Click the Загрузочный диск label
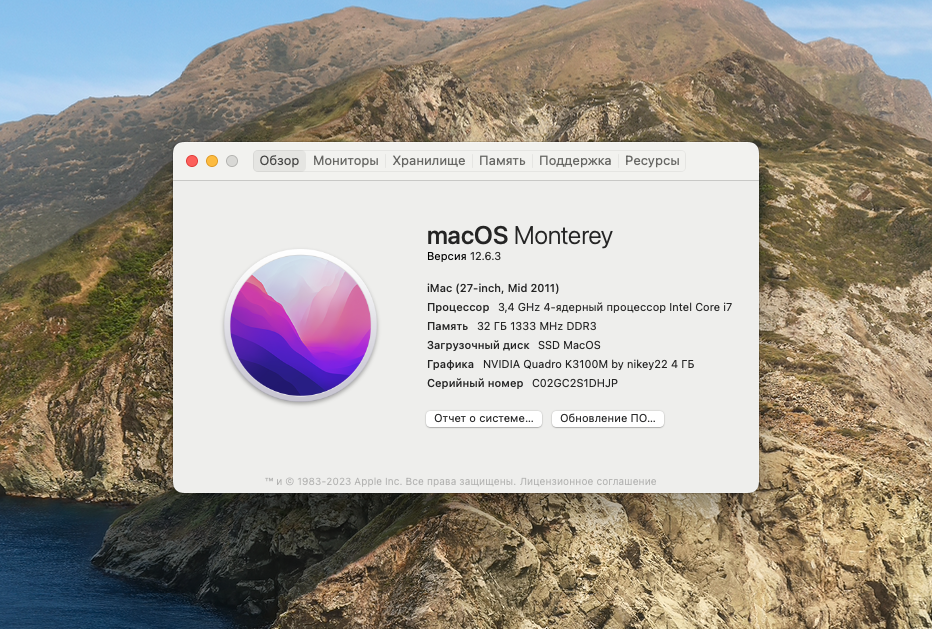Viewport: 932px width, 629px height. pos(478,345)
